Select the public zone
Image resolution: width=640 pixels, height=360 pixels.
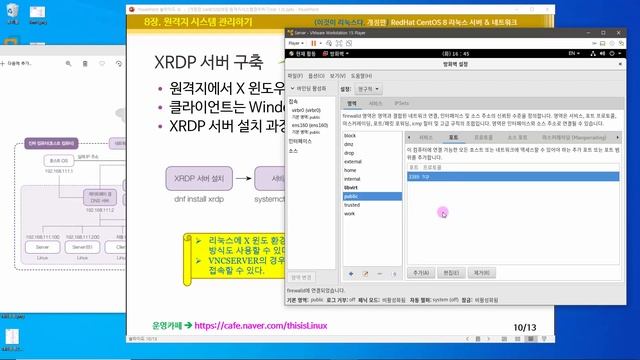372,196
